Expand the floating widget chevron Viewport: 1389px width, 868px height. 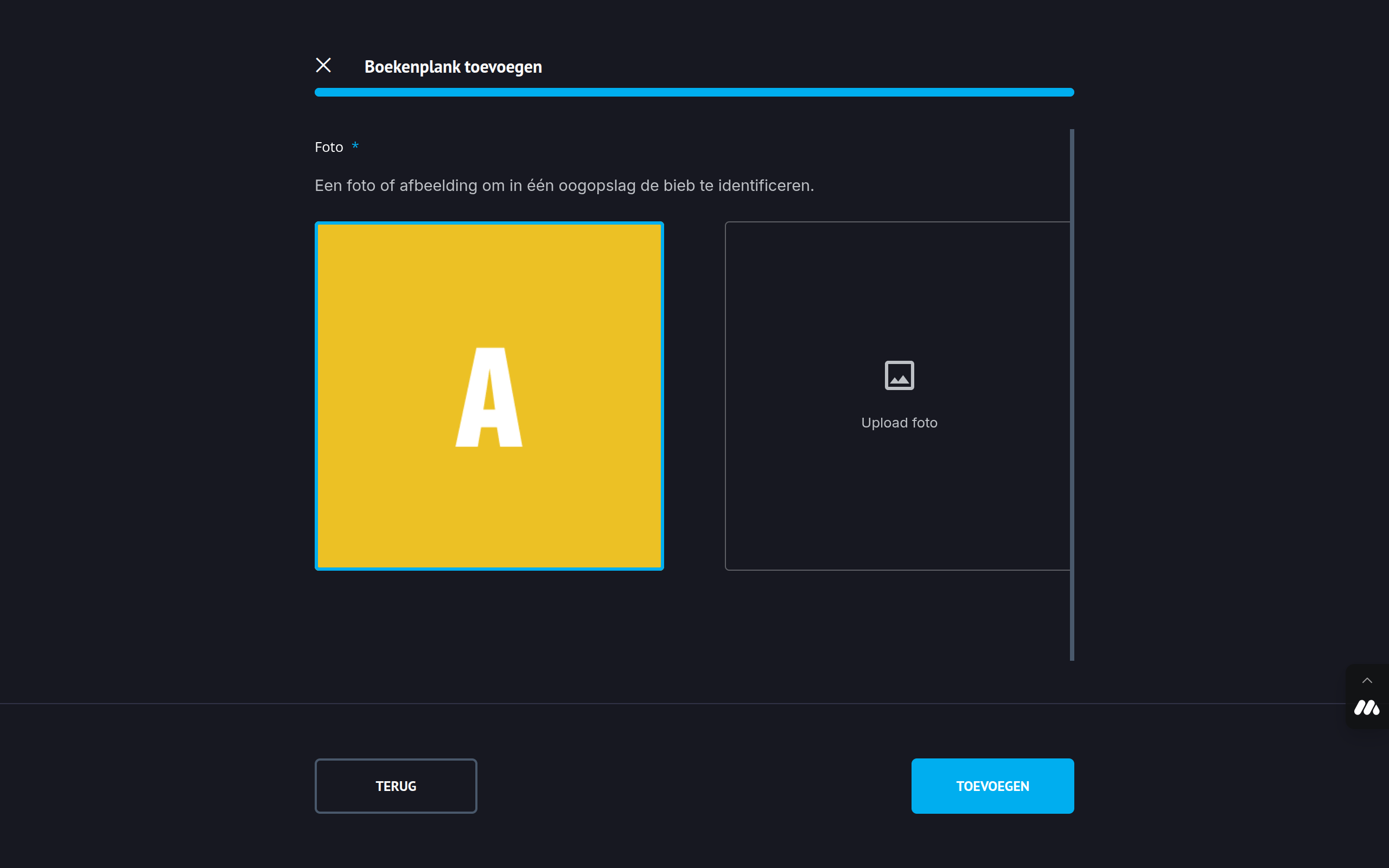pyautogui.click(x=1367, y=680)
